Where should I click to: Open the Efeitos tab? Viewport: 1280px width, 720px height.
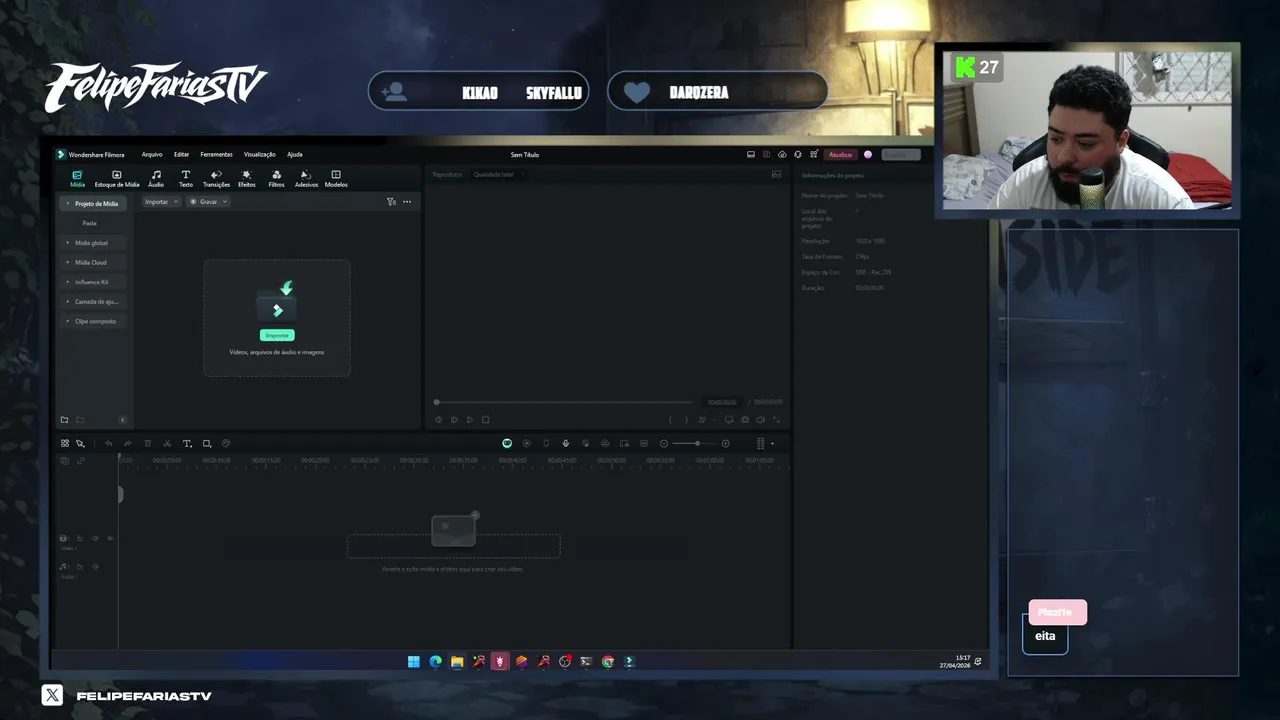point(246,179)
